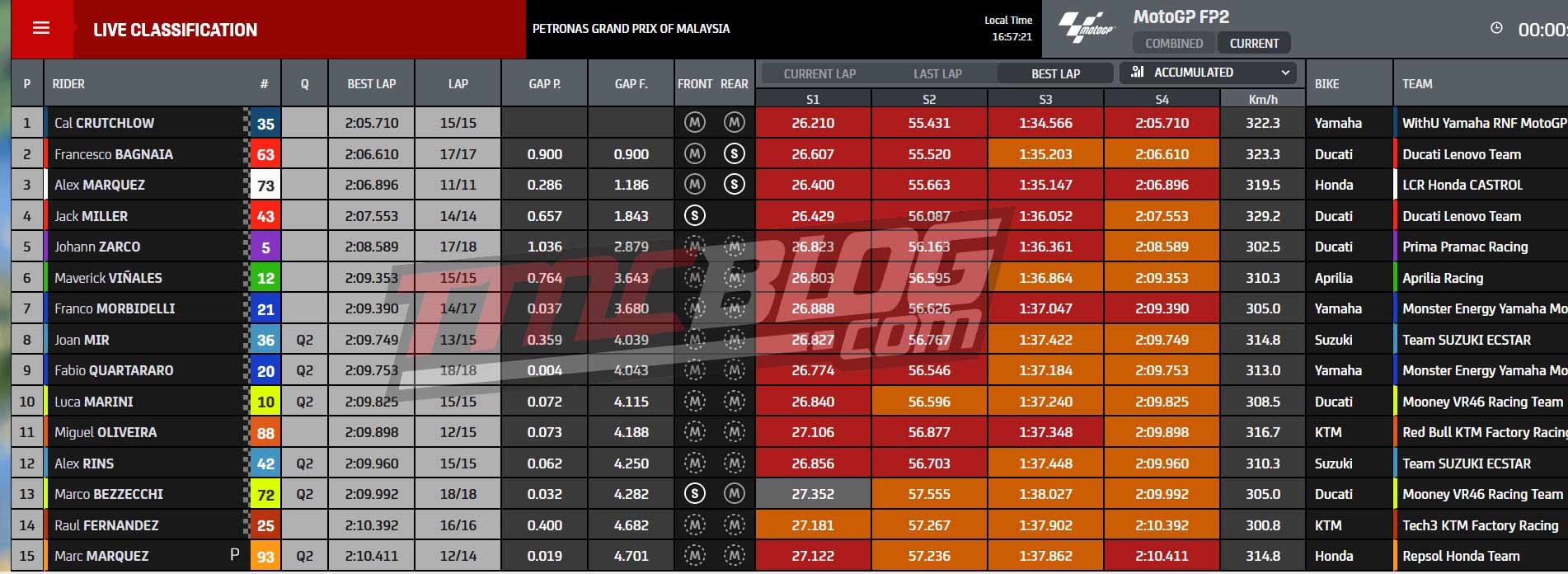Click Miller's top speed 329.2
Screen dimensions: 1568x574
(x=1263, y=216)
